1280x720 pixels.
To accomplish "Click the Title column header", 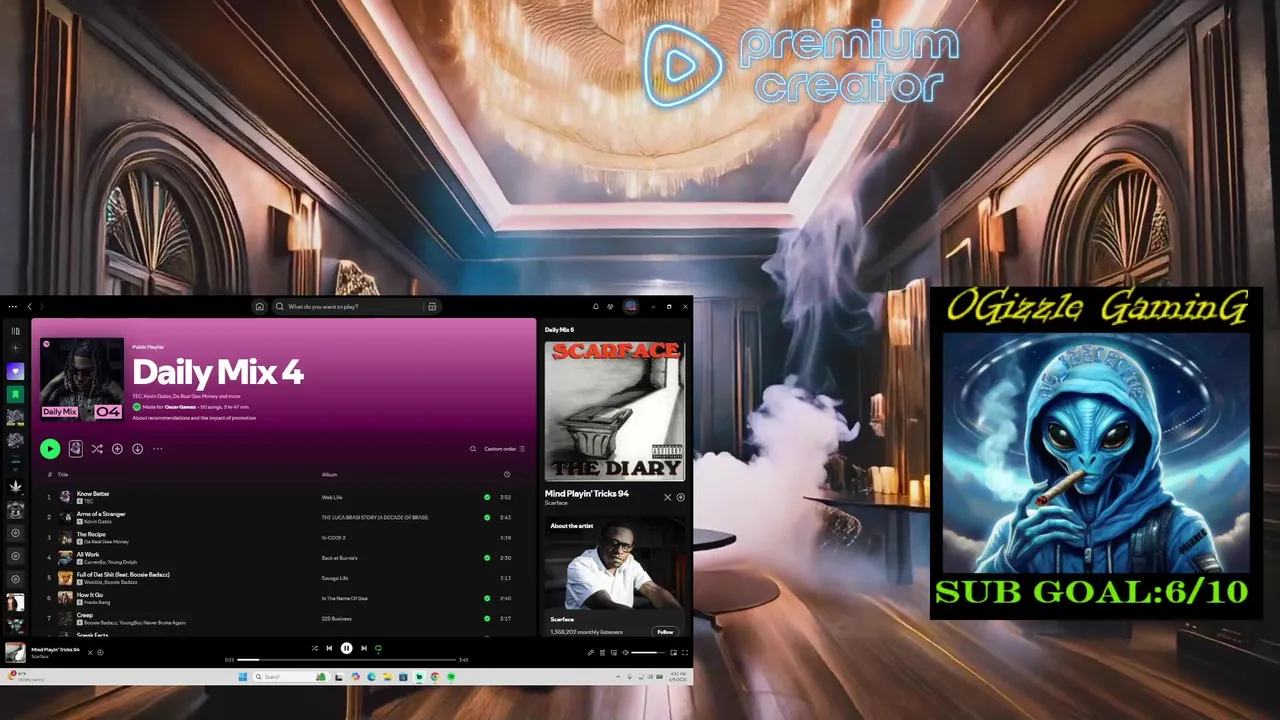I will coord(63,475).
